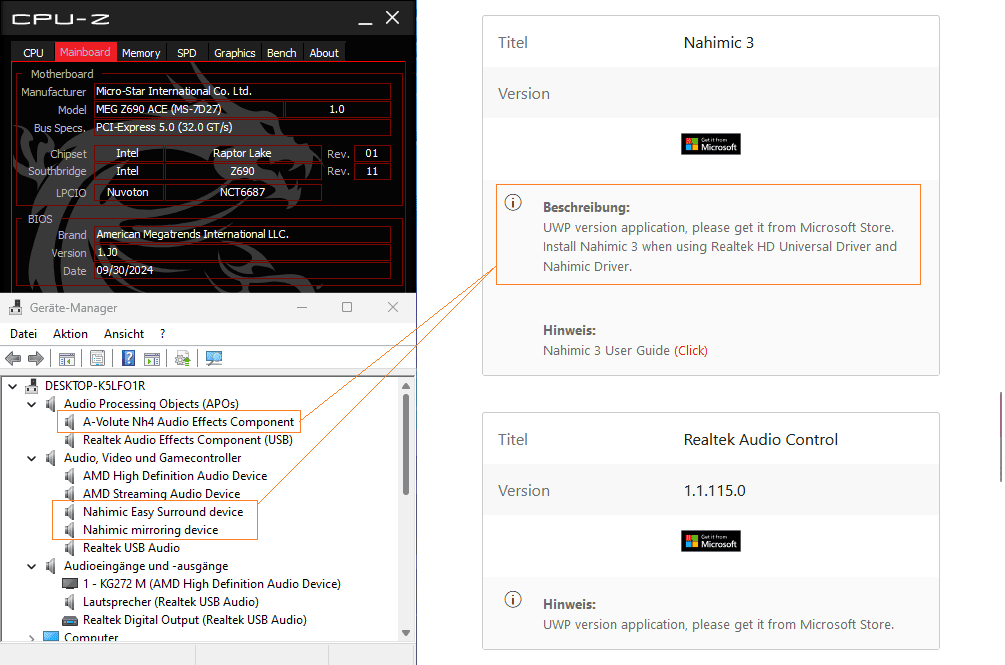
Task: Click the Geräte-Manager scrollbar down arrow
Action: click(x=406, y=633)
